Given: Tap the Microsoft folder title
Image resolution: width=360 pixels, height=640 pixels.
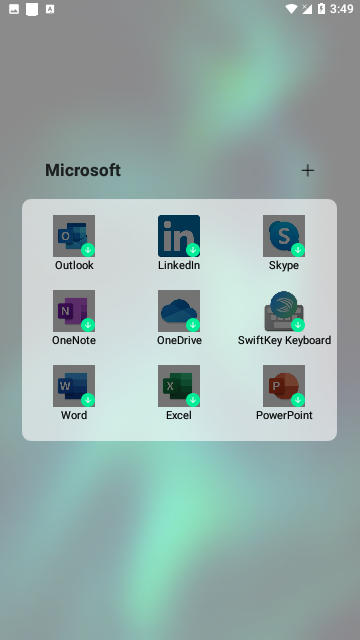Looking at the screenshot, I should point(83,170).
